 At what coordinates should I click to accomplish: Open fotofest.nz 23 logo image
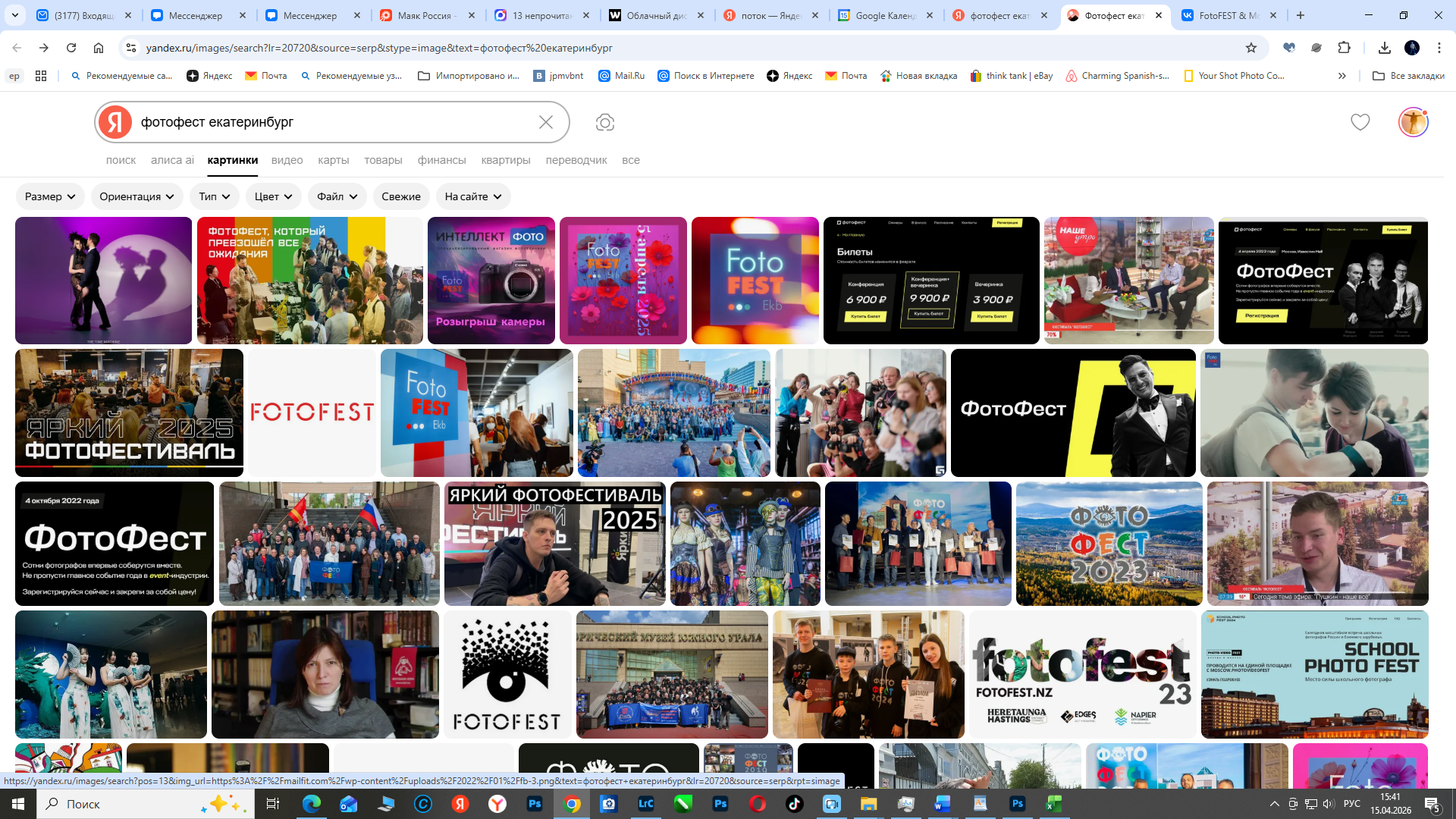1083,674
